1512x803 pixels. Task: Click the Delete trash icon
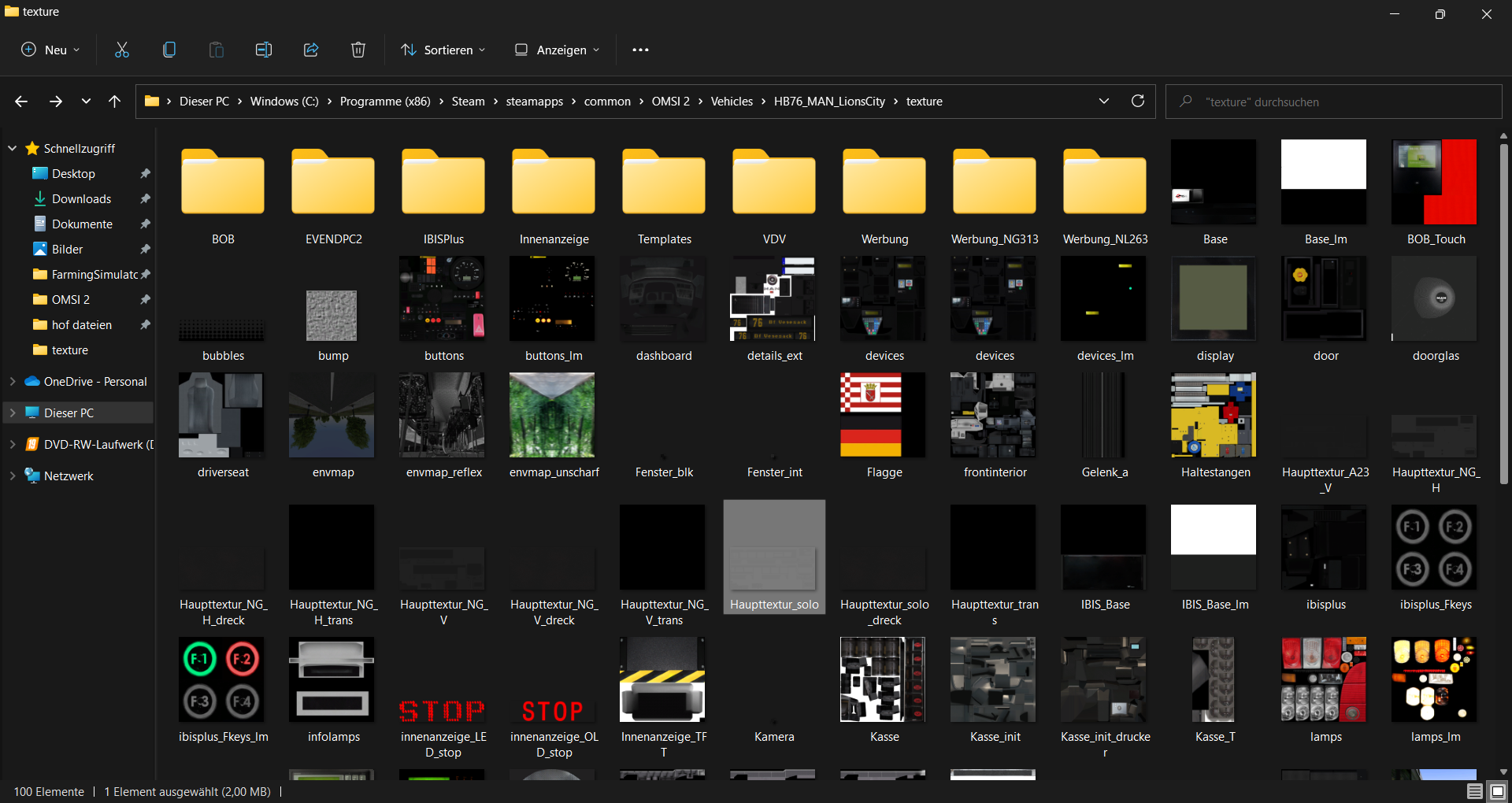click(358, 50)
